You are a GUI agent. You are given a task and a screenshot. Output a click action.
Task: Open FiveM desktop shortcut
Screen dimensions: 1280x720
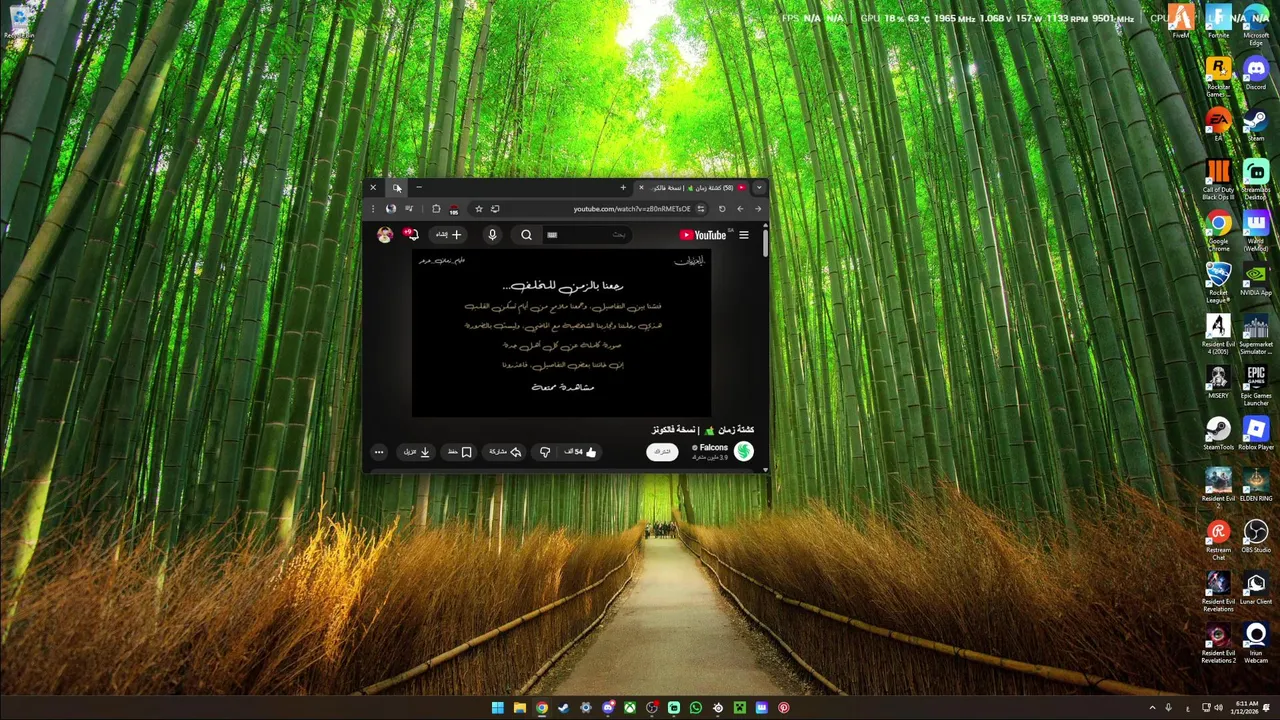pyautogui.click(x=1181, y=22)
